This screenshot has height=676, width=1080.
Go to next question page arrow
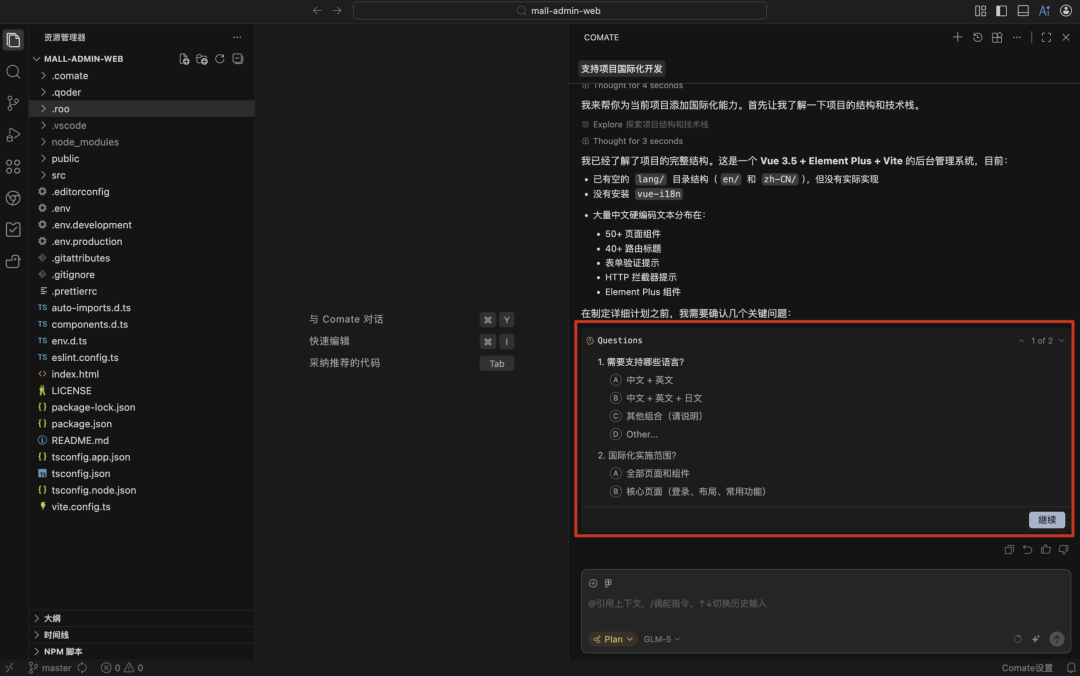pos(1061,340)
